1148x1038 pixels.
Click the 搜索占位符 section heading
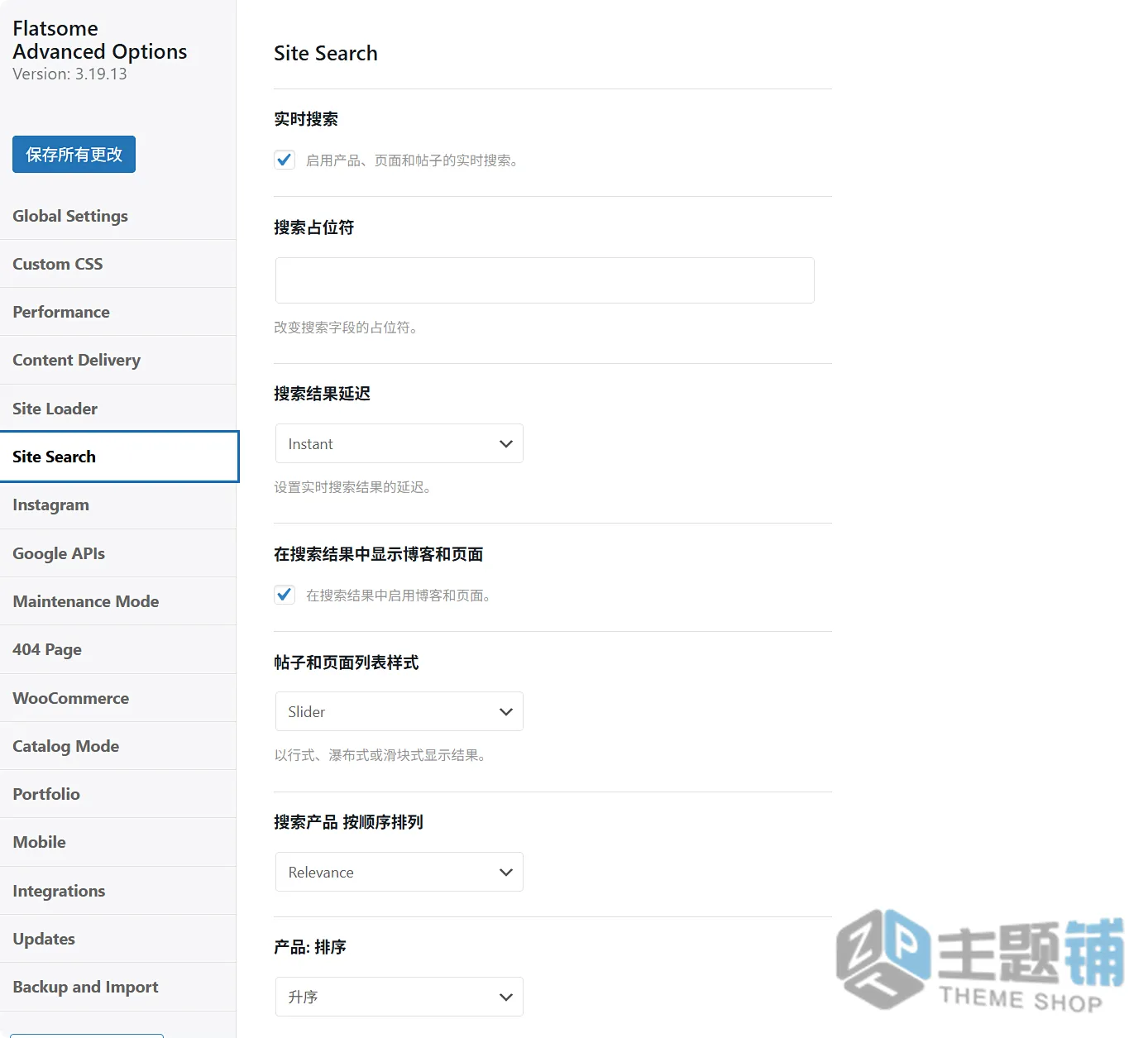coord(314,227)
